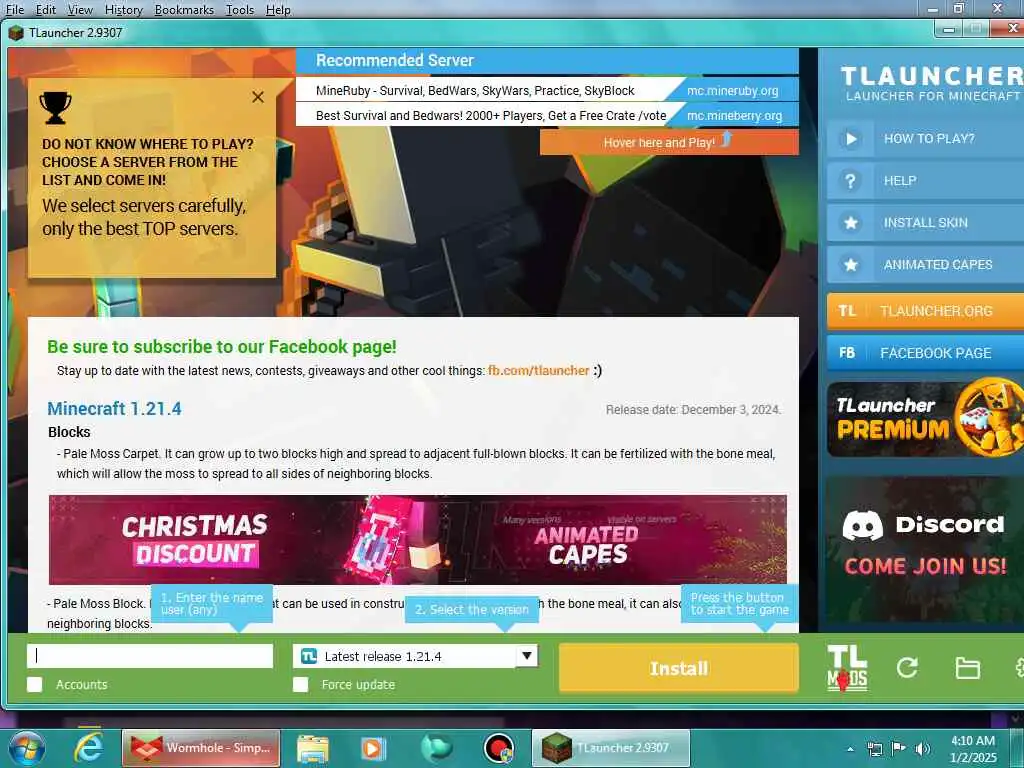The height and width of the screenshot is (768, 1024).
Task: Open the Tools menu
Action: [x=240, y=10]
